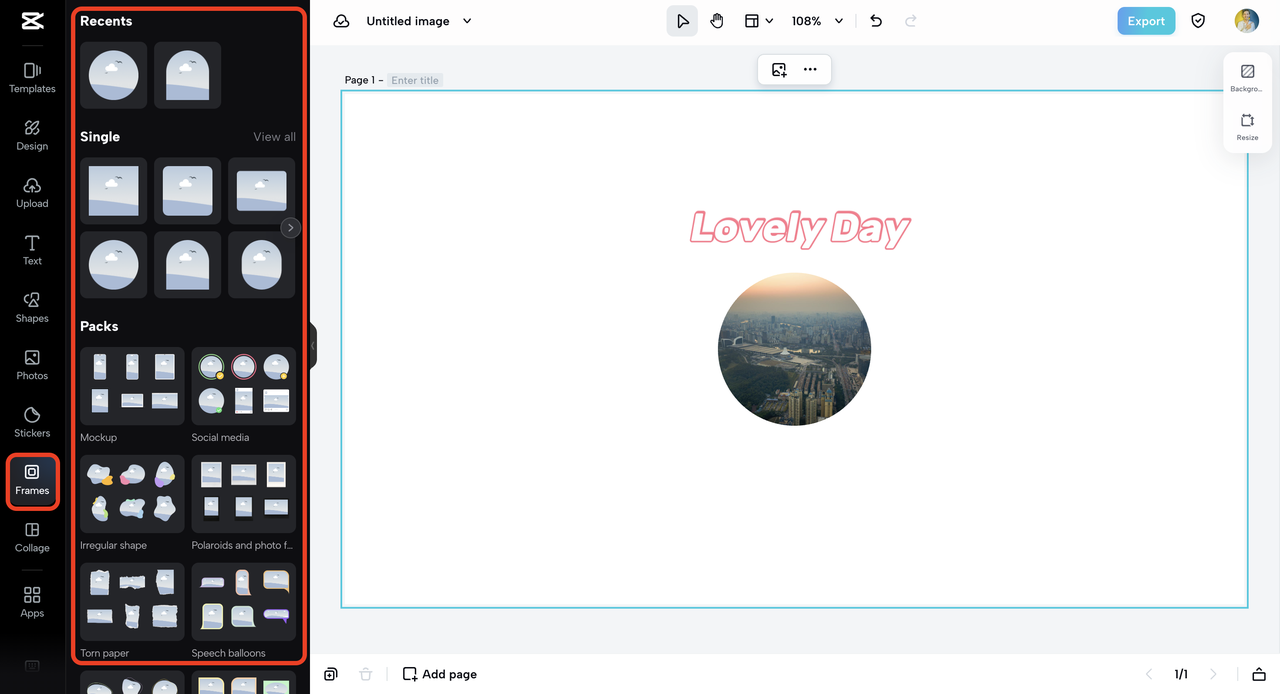This screenshot has width=1280, height=694.
Task: Click the Add page button
Action: [x=439, y=674]
